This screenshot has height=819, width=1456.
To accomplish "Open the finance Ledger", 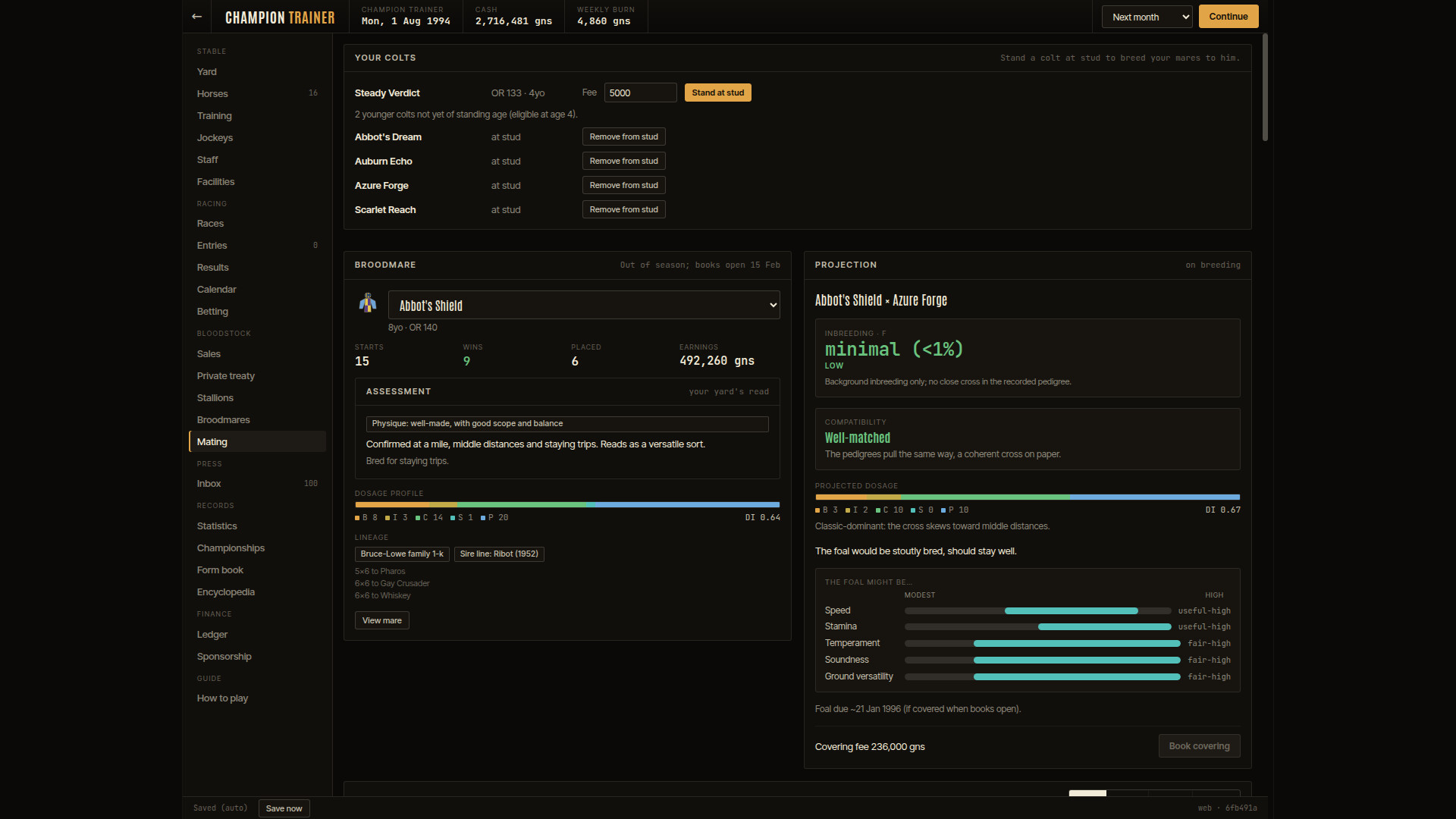I will point(257,635).
